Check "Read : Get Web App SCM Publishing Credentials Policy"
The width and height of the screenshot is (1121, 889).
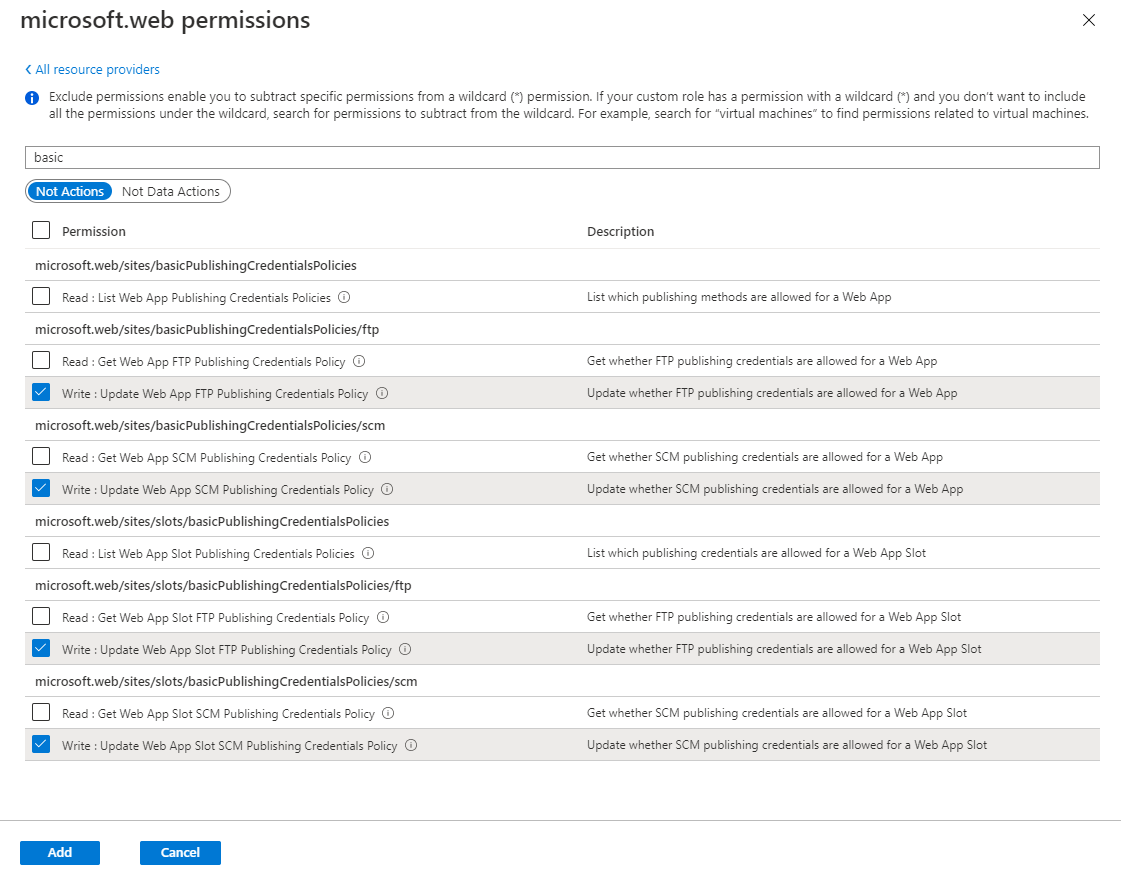(x=40, y=456)
